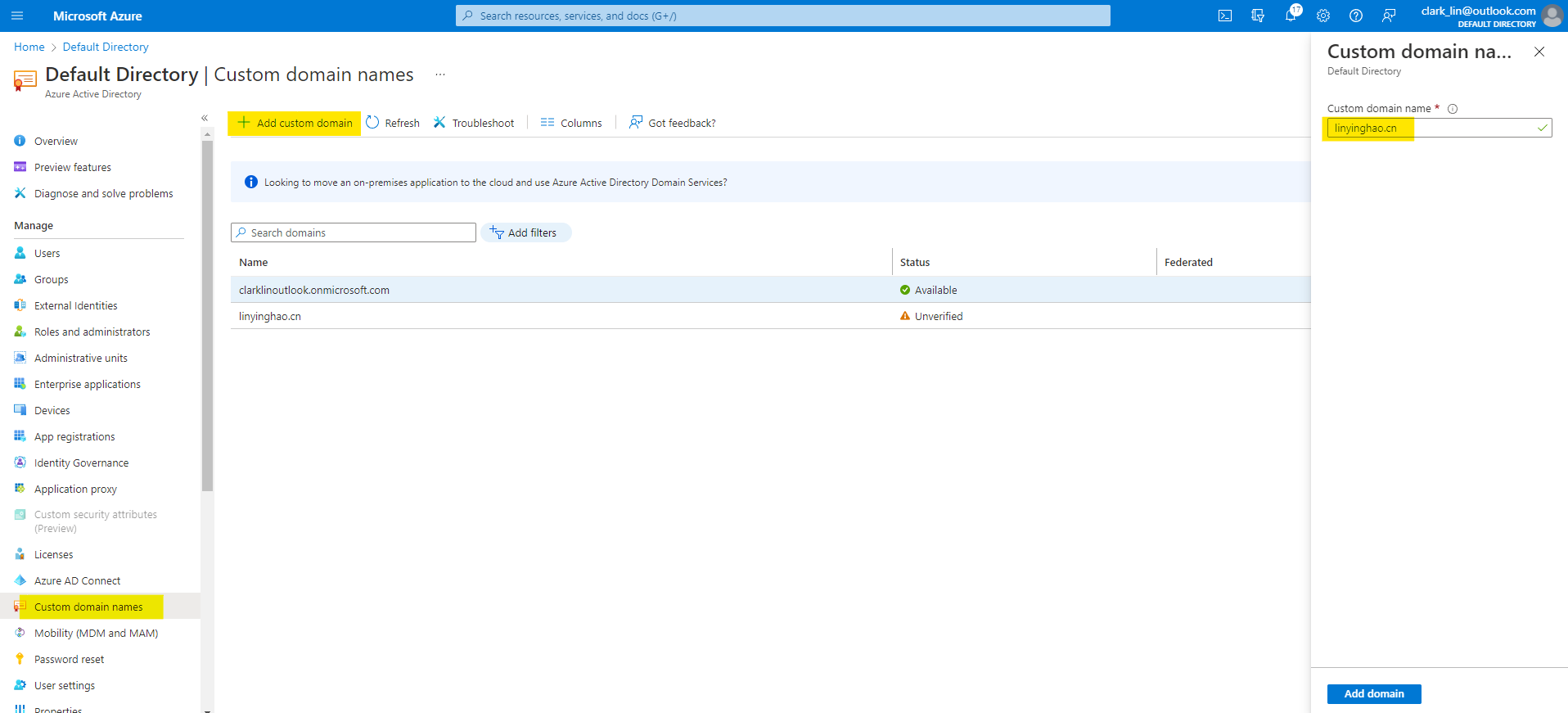
Task: Launch Cloud Shell from the top bar
Action: 1224,16
